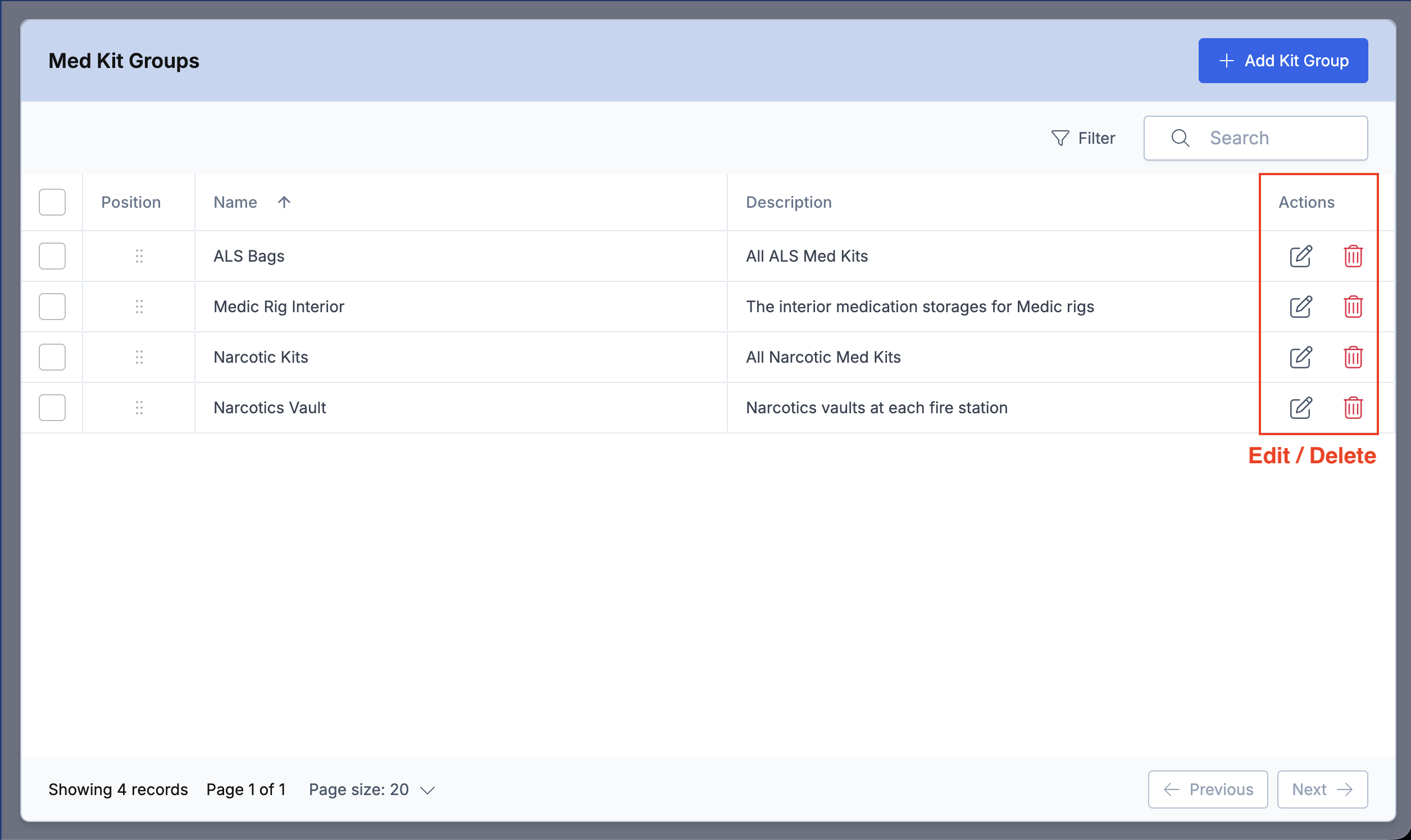Delete the Narcotic Kits group
This screenshot has height=840, width=1411.
pos(1353,357)
